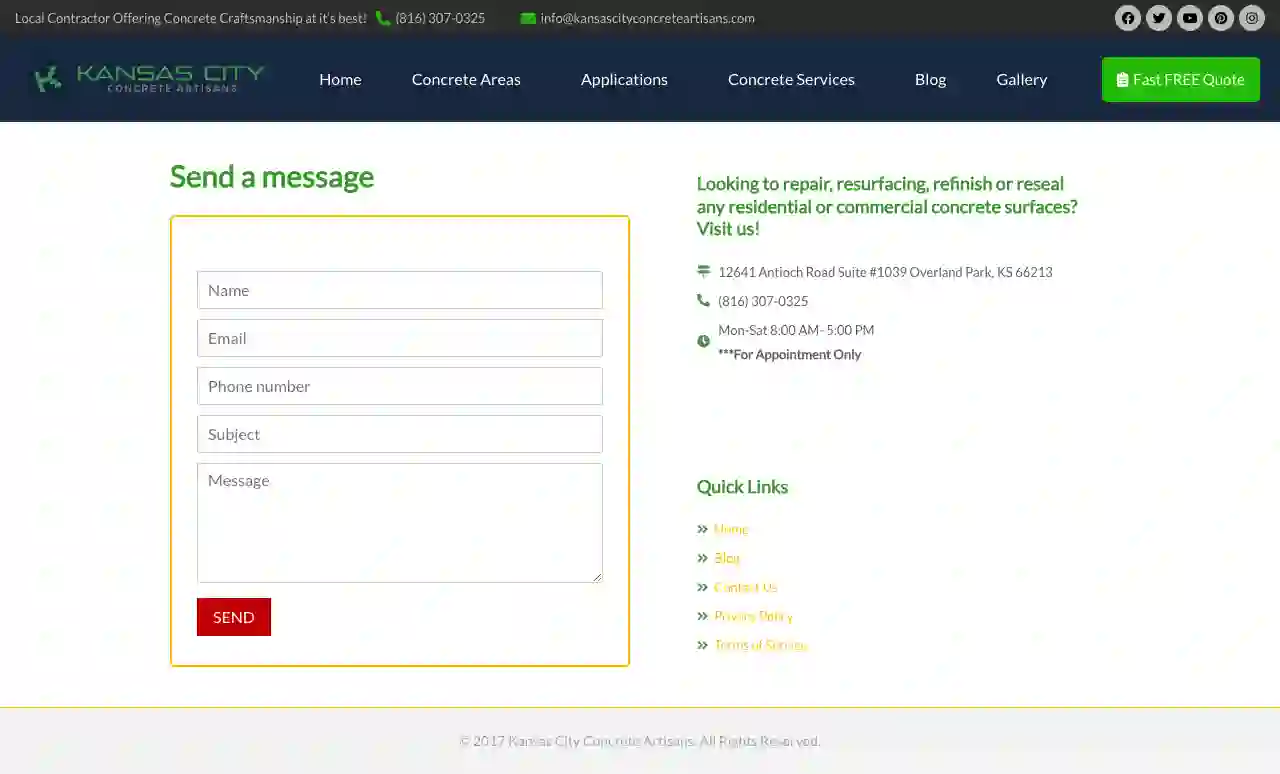Click inside the Message text area

[400, 523]
